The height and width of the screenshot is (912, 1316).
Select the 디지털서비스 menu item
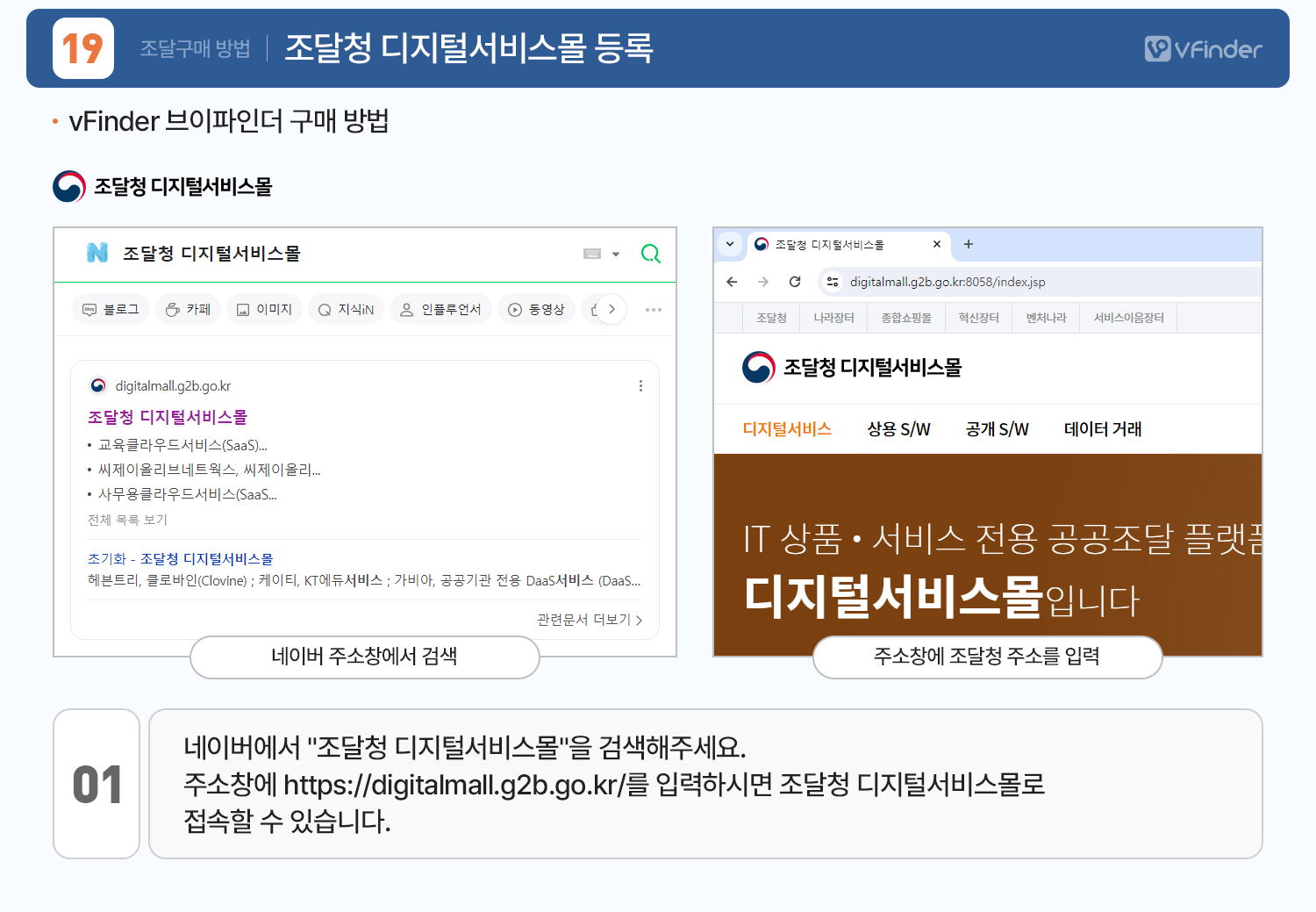[x=787, y=429]
